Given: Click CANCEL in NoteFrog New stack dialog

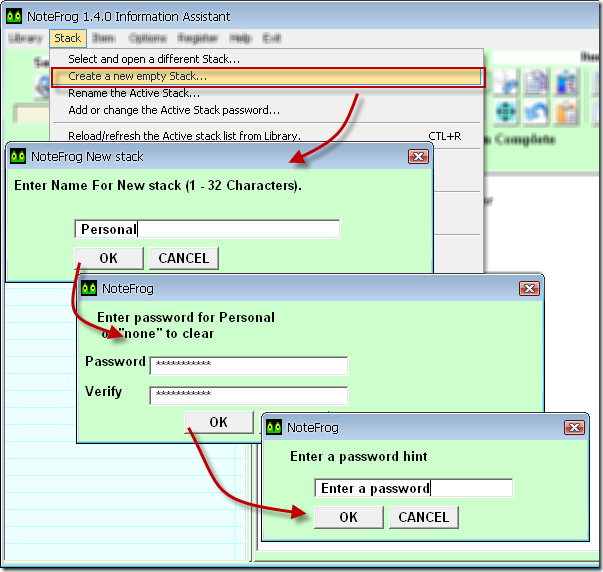Looking at the screenshot, I should pyautogui.click(x=184, y=258).
